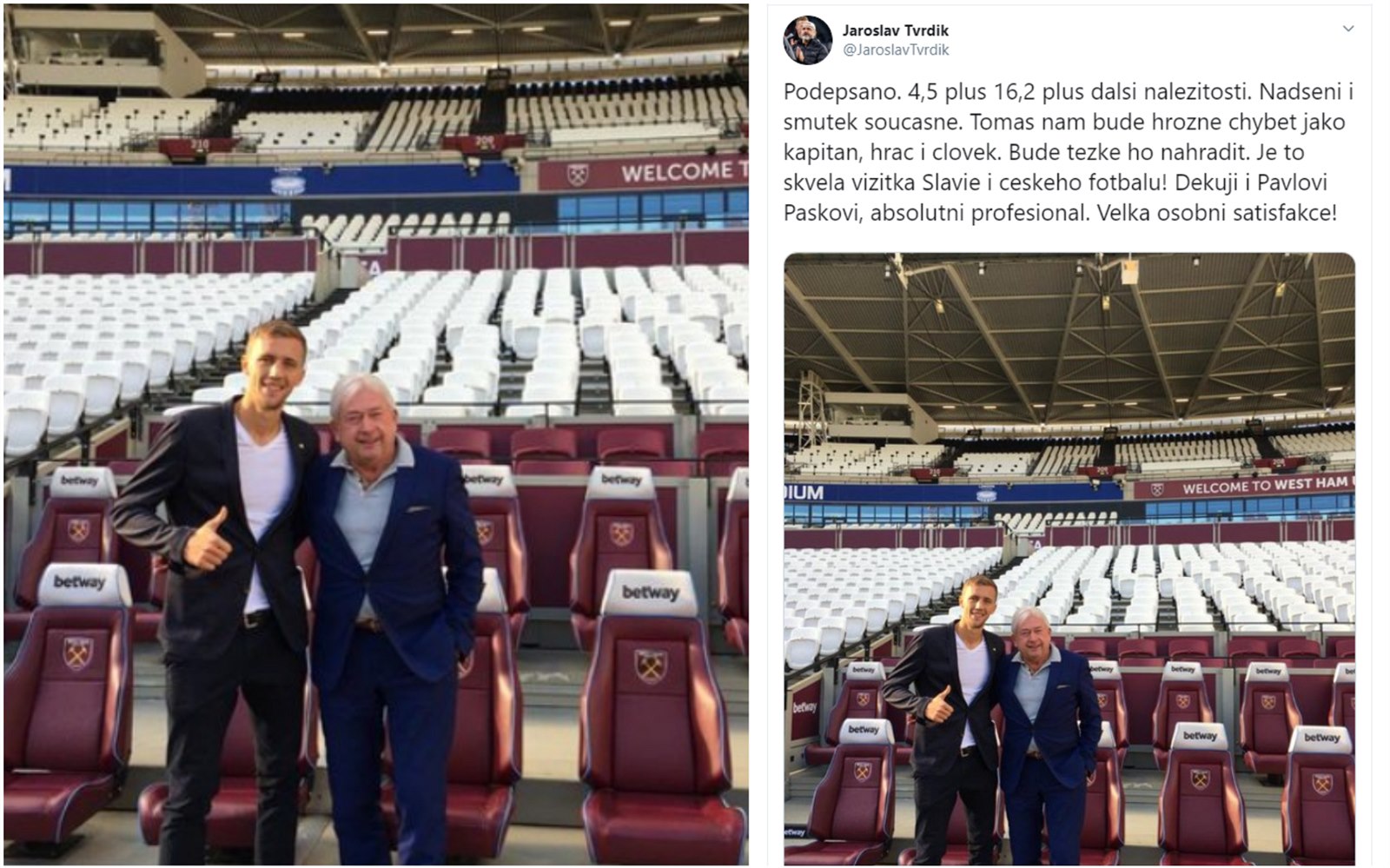Click the betway logo on the front-right seat headrest
The width and height of the screenshot is (1390, 868).
click(650, 593)
